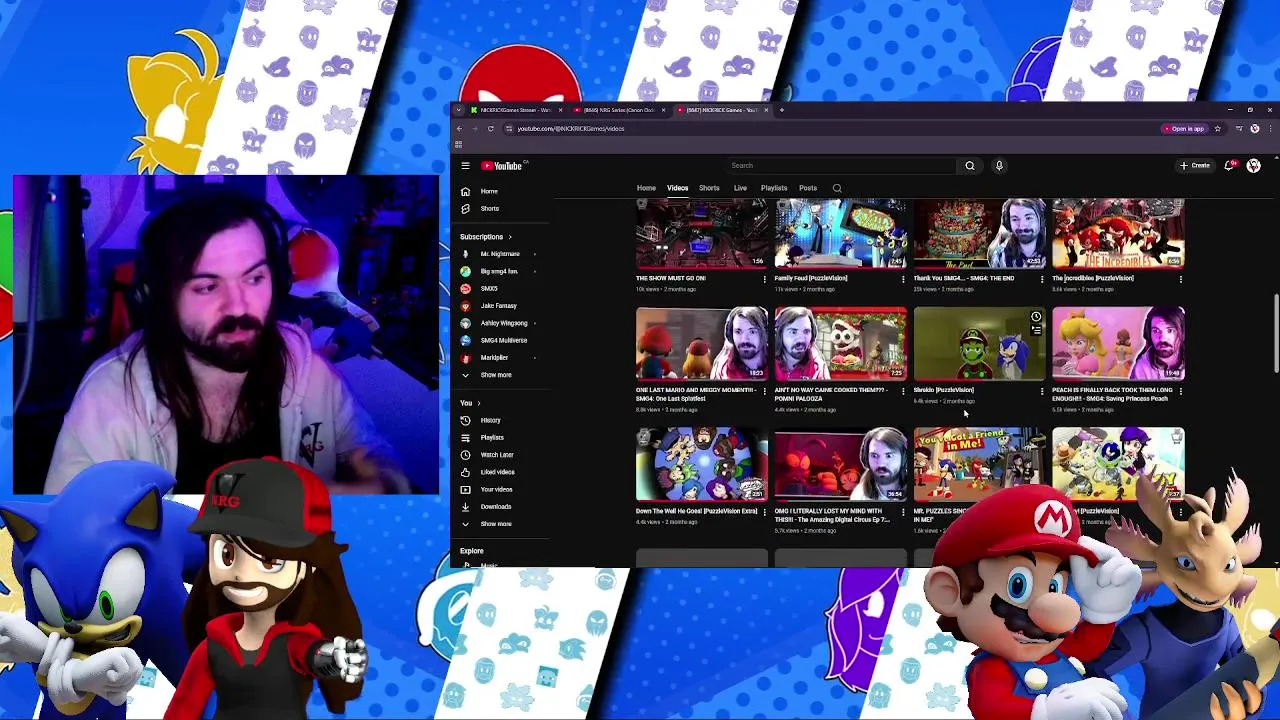Activate voice search microphone

coord(998,166)
